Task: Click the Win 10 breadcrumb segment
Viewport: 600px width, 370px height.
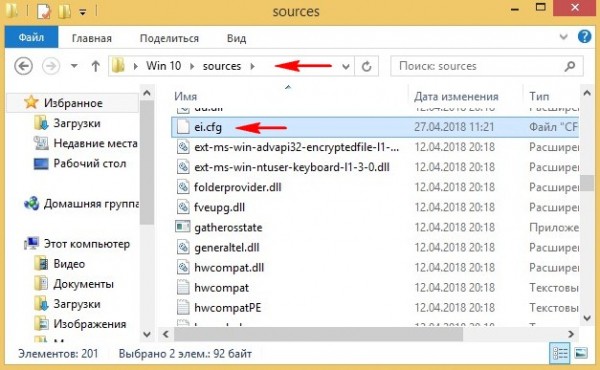Action: [163, 66]
